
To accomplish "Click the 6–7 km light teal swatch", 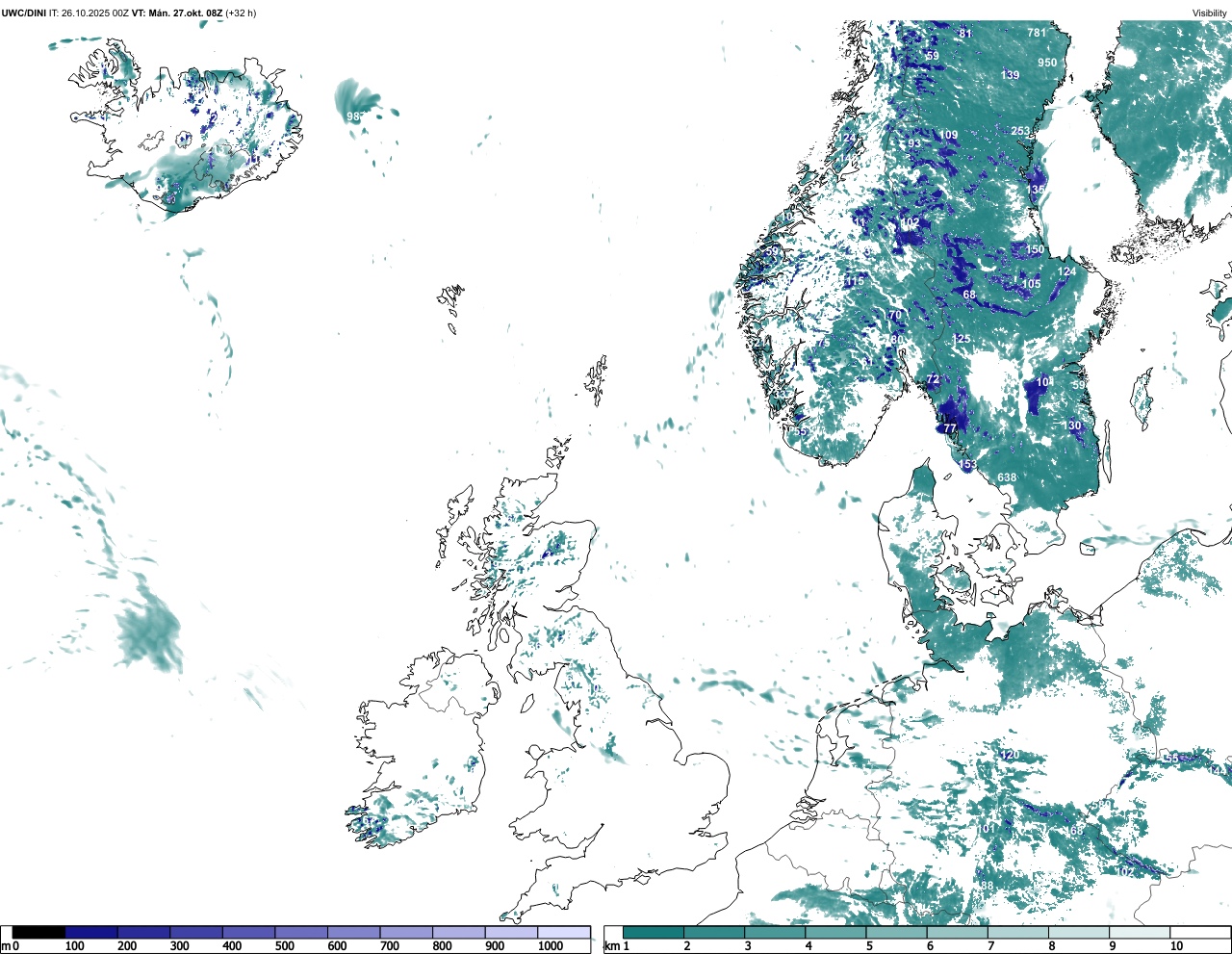I will pyautogui.click(x=957, y=932).
